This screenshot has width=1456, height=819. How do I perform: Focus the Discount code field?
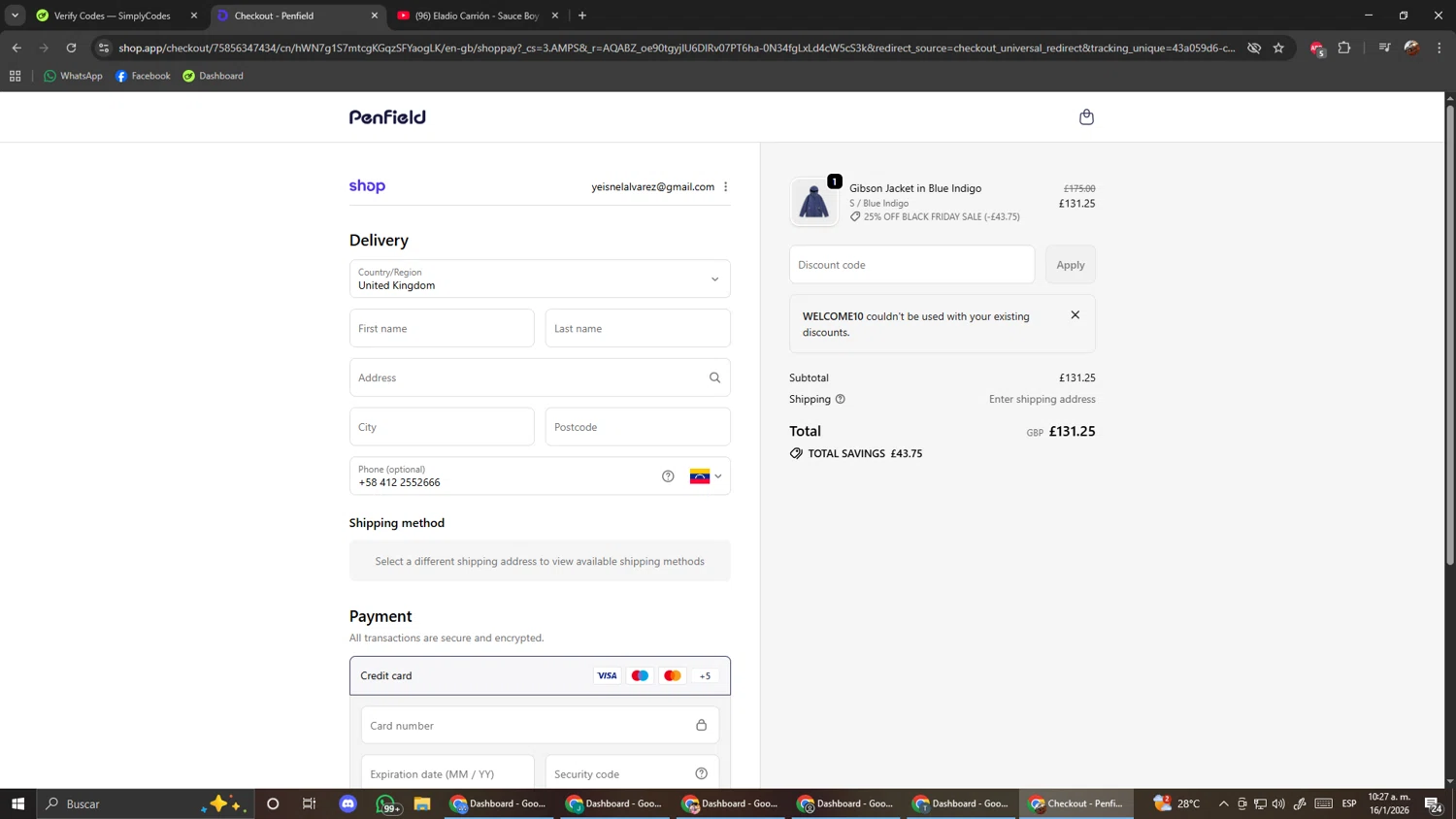tap(911, 264)
